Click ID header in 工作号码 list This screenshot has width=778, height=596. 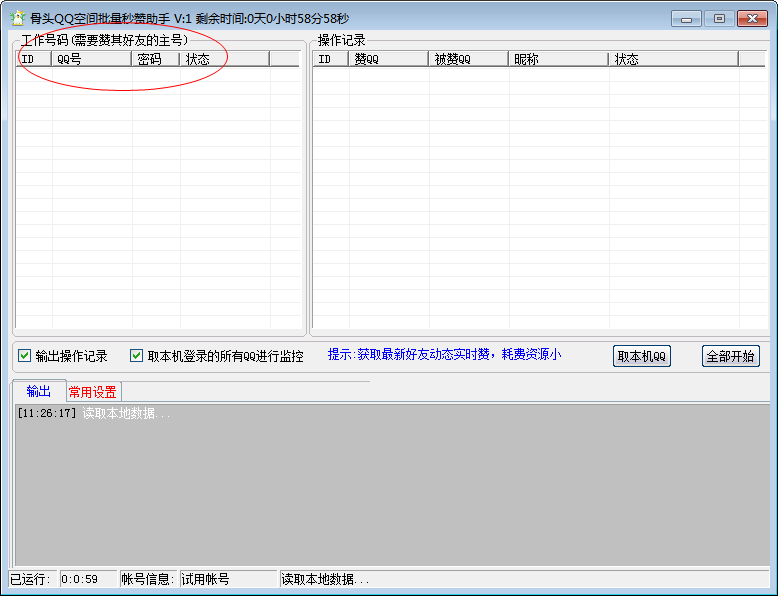click(x=34, y=59)
